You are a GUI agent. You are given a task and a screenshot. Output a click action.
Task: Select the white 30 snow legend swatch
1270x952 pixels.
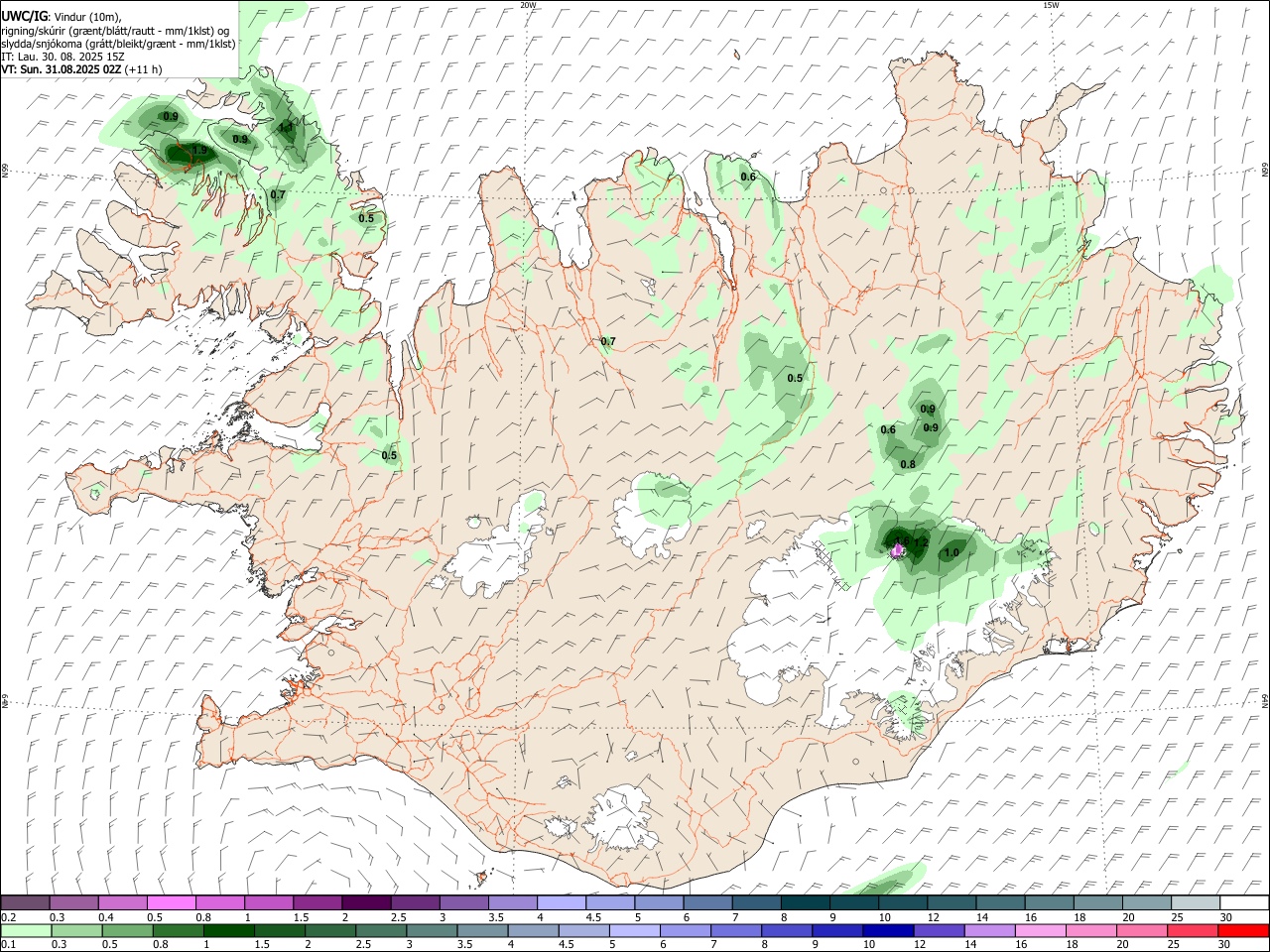(1243, 903)
